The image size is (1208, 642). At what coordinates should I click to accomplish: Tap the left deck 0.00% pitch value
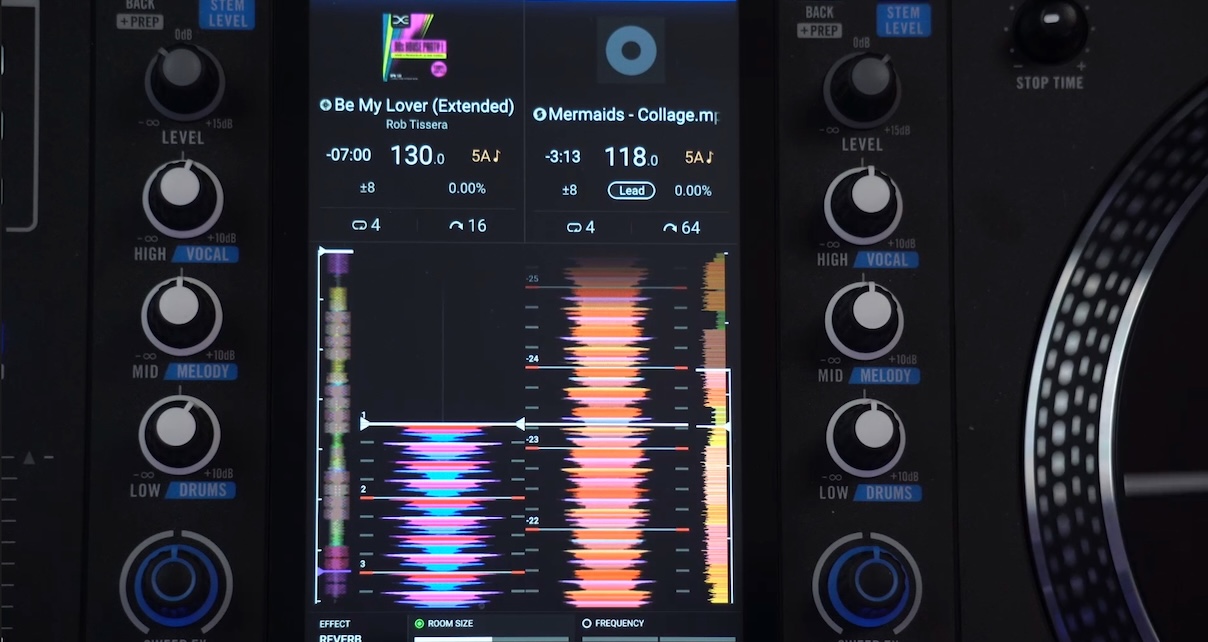467,188
